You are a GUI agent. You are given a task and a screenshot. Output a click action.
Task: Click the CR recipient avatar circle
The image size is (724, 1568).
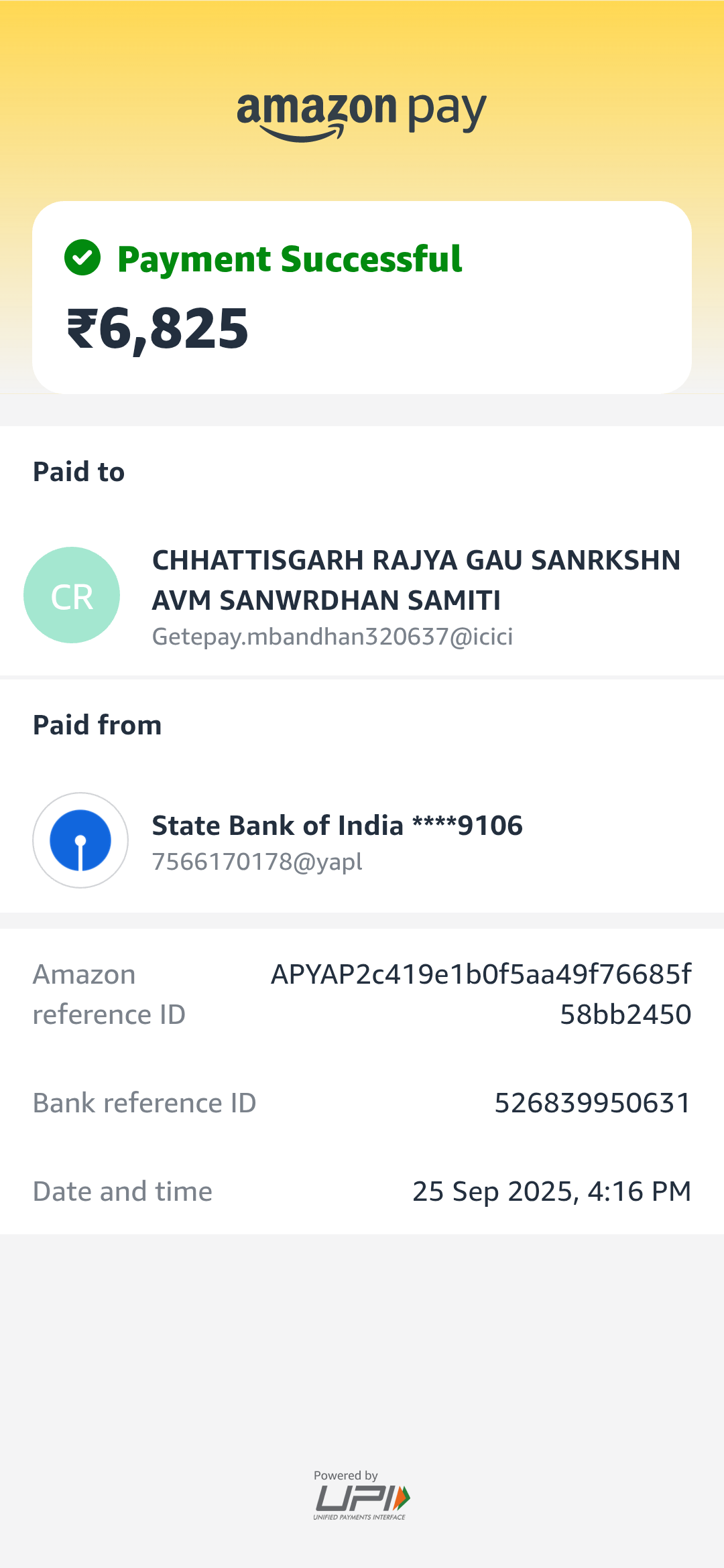[72, 595]
